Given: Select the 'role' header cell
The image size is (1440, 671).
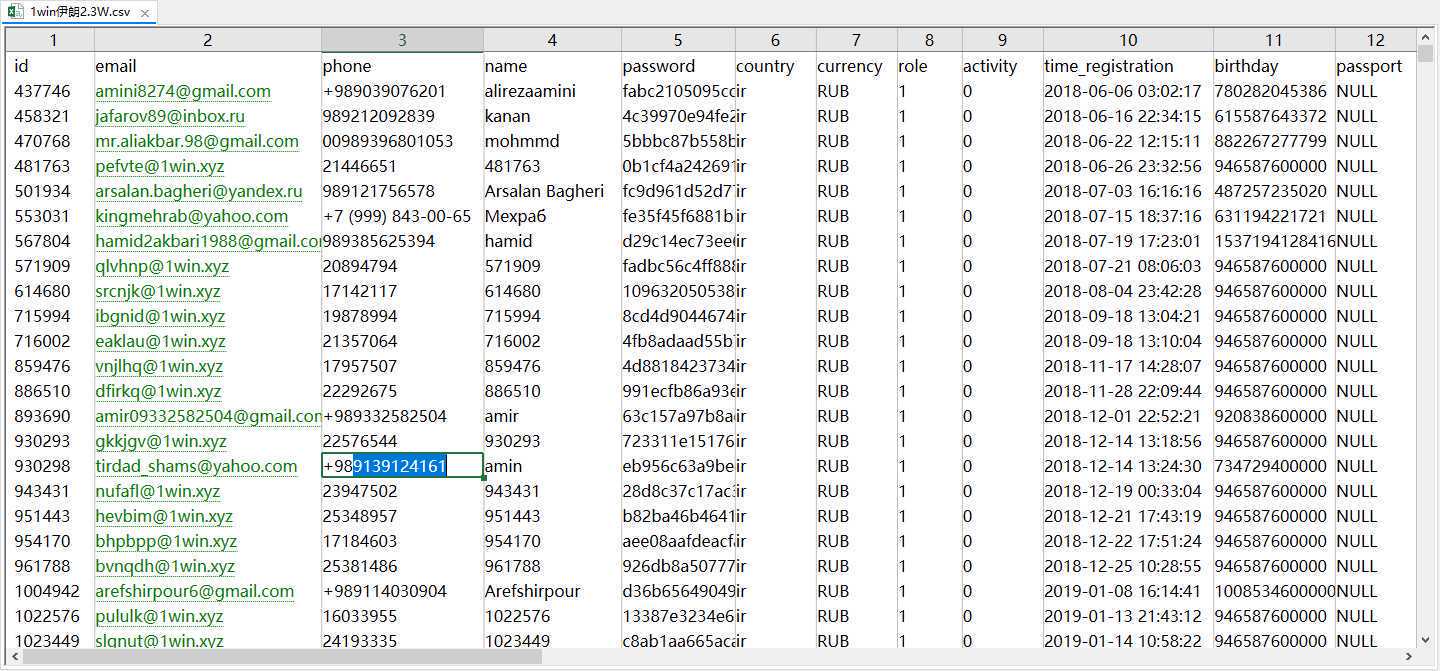Looking at the screenshot, I should click(x=929, y=66).
